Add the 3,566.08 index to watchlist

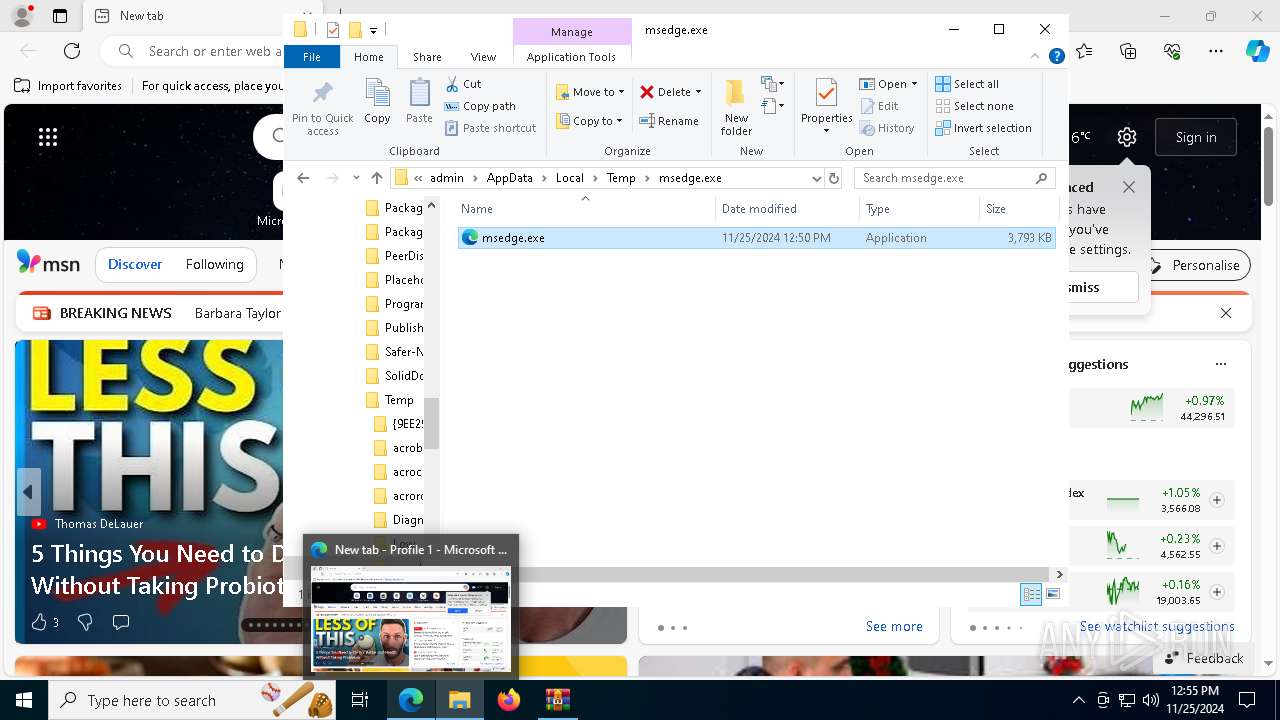coord(1217,499)
